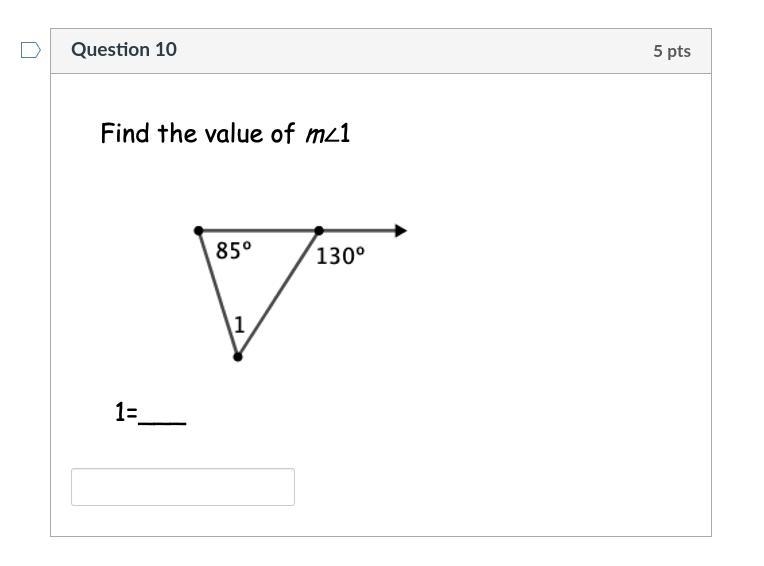
Task: Click the 130° exterior angle label
Action: click(340, 256)
